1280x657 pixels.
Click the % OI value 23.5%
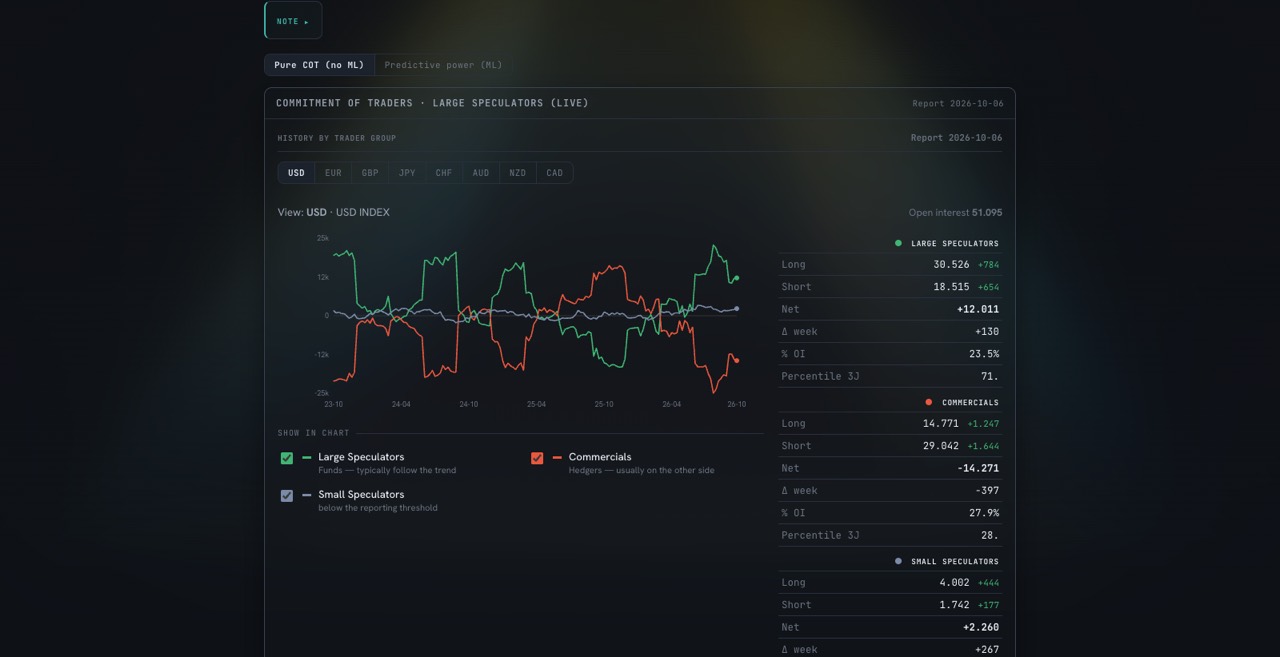coord(984,354)
